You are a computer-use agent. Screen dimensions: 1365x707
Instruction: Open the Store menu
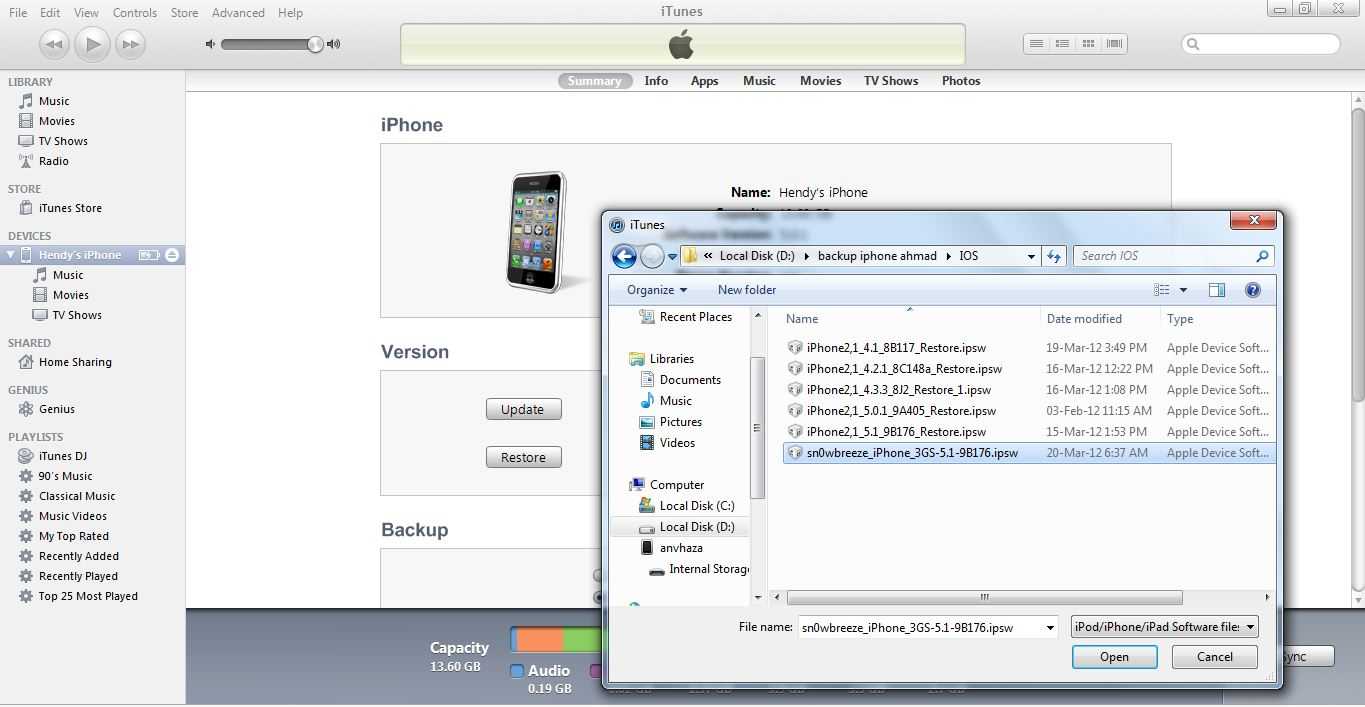[184, 13]
